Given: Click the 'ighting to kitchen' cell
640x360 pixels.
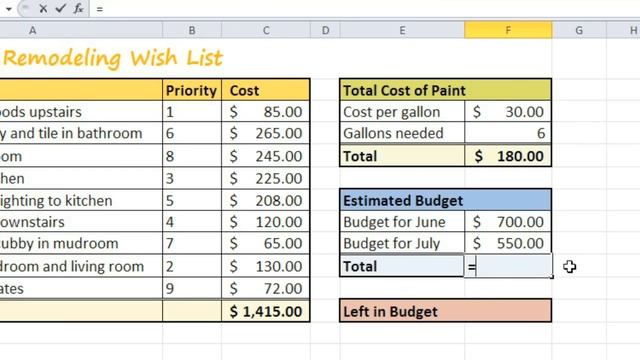Looking at the screenshot, I should [x=81, y=200].
